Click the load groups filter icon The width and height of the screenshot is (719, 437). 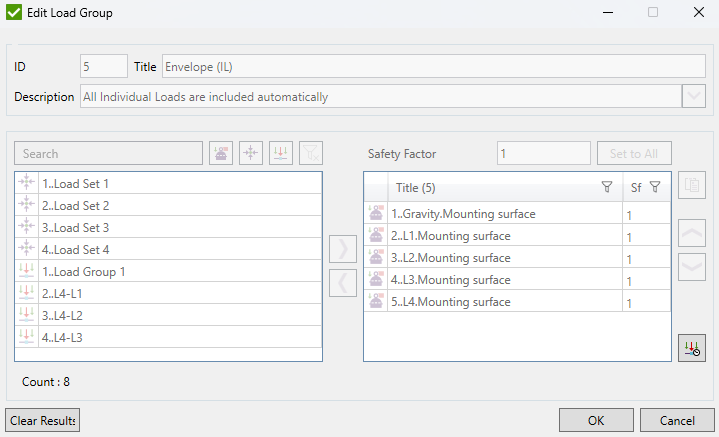[x=281, y=153]
